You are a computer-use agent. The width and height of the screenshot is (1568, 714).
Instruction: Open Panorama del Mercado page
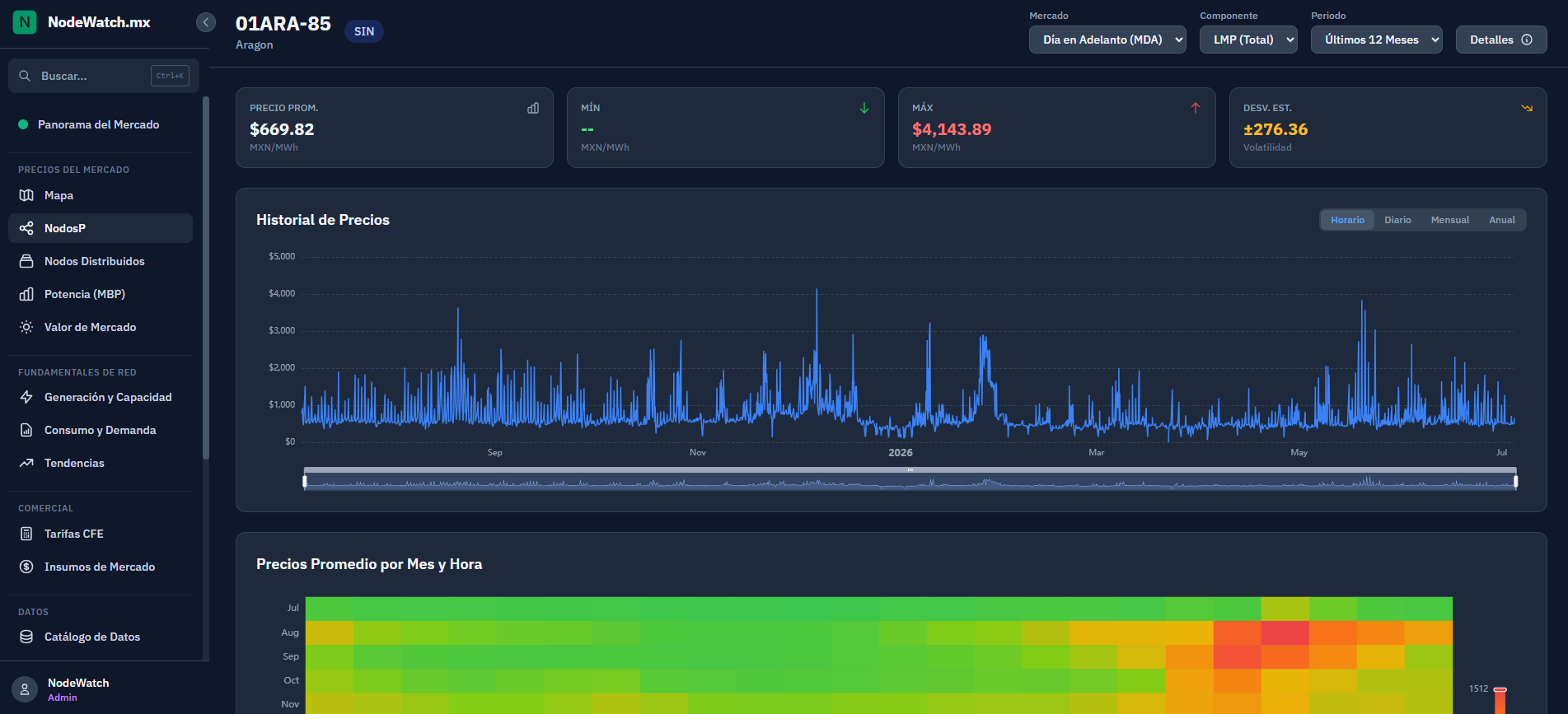pyautogui.click(x=101, y=124)
